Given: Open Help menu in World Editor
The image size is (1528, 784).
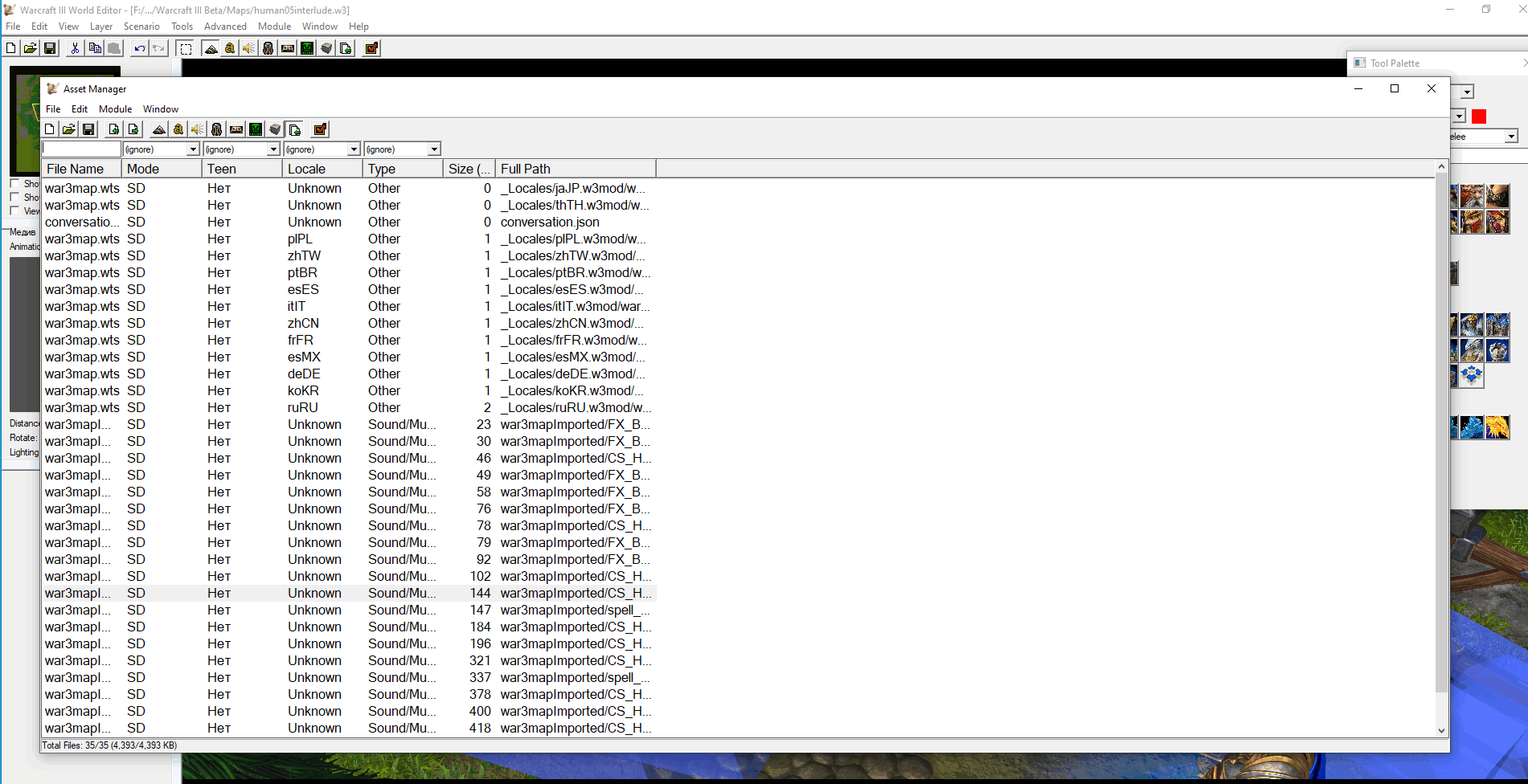Looking at the screenshot, I should 358,27.
